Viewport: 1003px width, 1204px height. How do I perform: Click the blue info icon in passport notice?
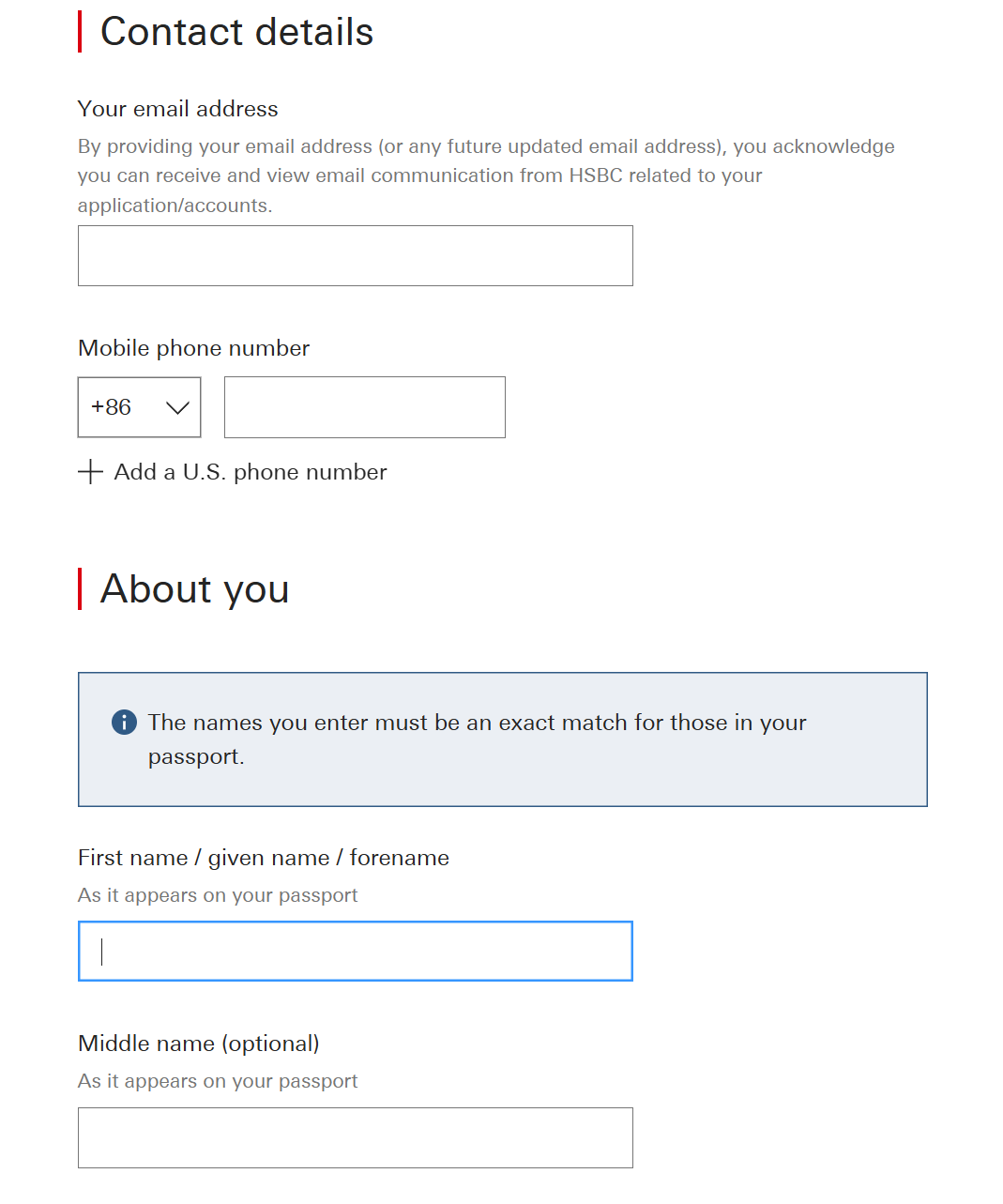(x=124, y=722)
